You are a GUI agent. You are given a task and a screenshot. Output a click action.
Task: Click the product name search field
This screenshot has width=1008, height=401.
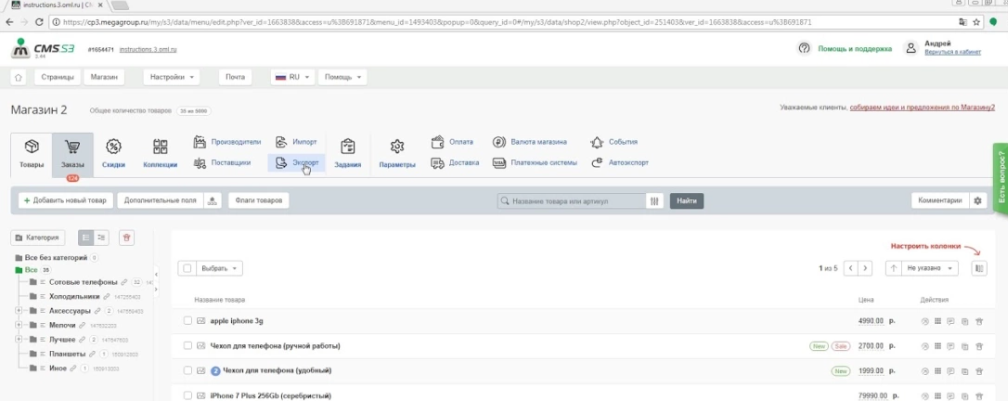click(572, 201)
